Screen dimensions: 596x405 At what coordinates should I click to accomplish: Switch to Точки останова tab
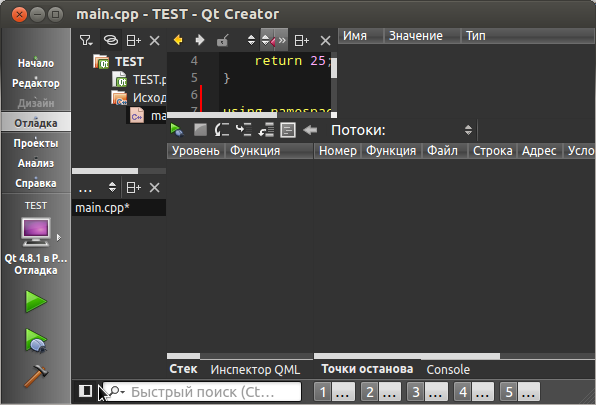pos(367,369)
